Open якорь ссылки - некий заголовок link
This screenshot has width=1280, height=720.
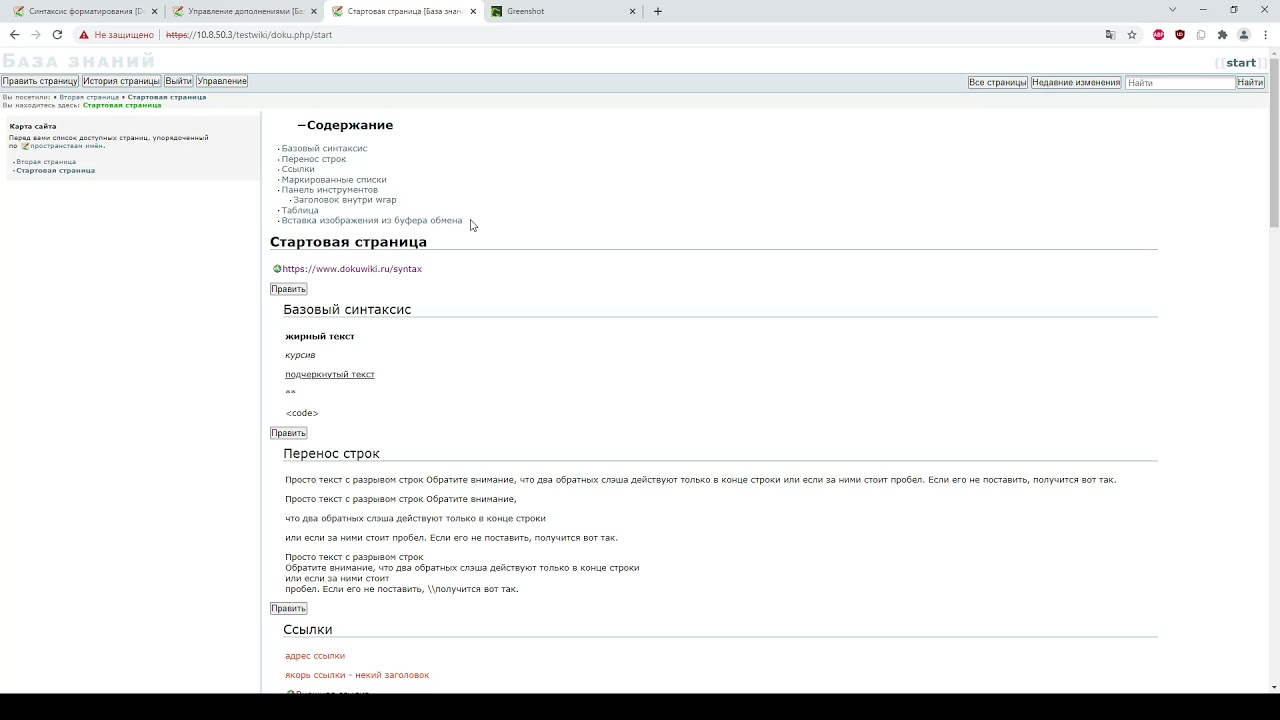click(357, 675)
